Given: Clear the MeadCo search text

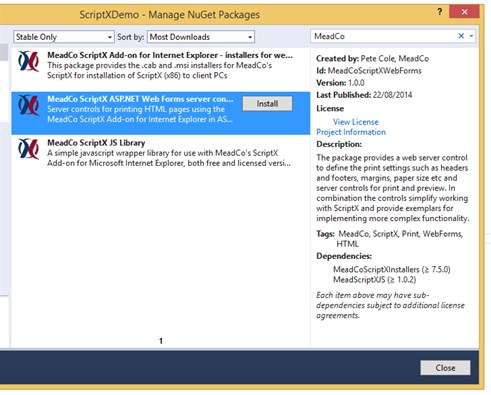Looking at the screenshot, I should 461,36.
